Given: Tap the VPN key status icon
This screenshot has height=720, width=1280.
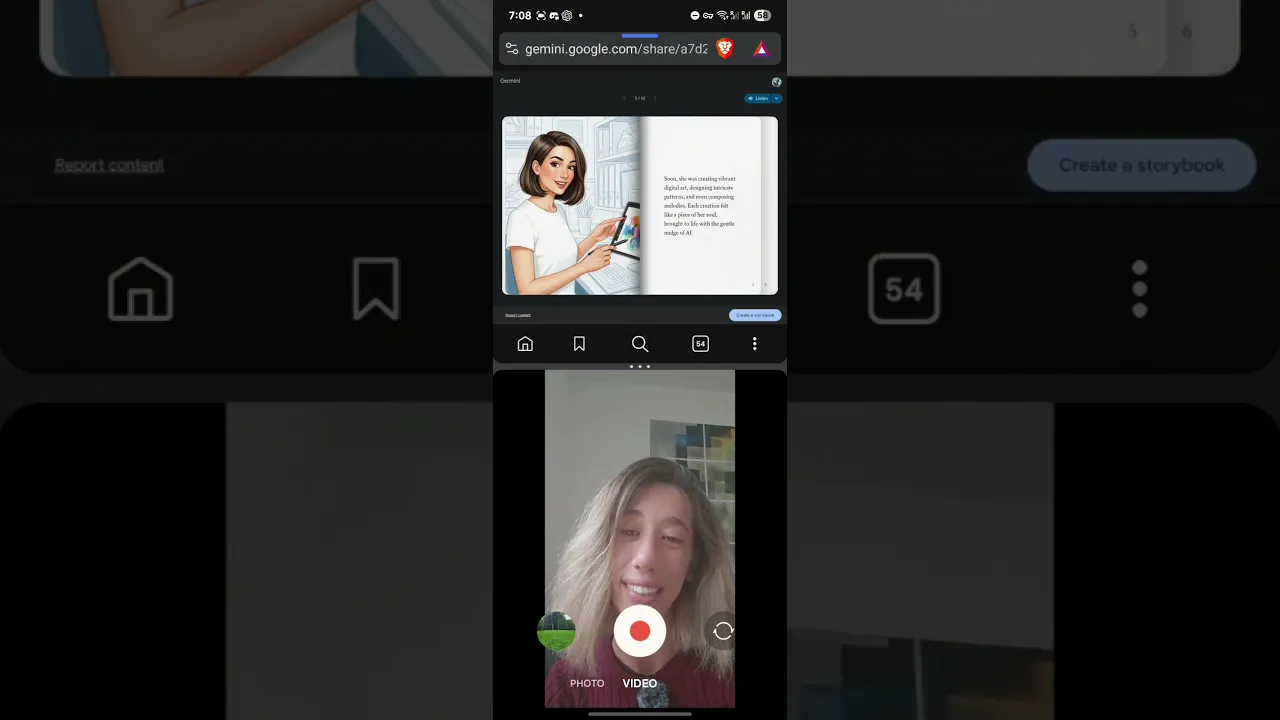Looking at the screenshot, I should tap(708, 16).
